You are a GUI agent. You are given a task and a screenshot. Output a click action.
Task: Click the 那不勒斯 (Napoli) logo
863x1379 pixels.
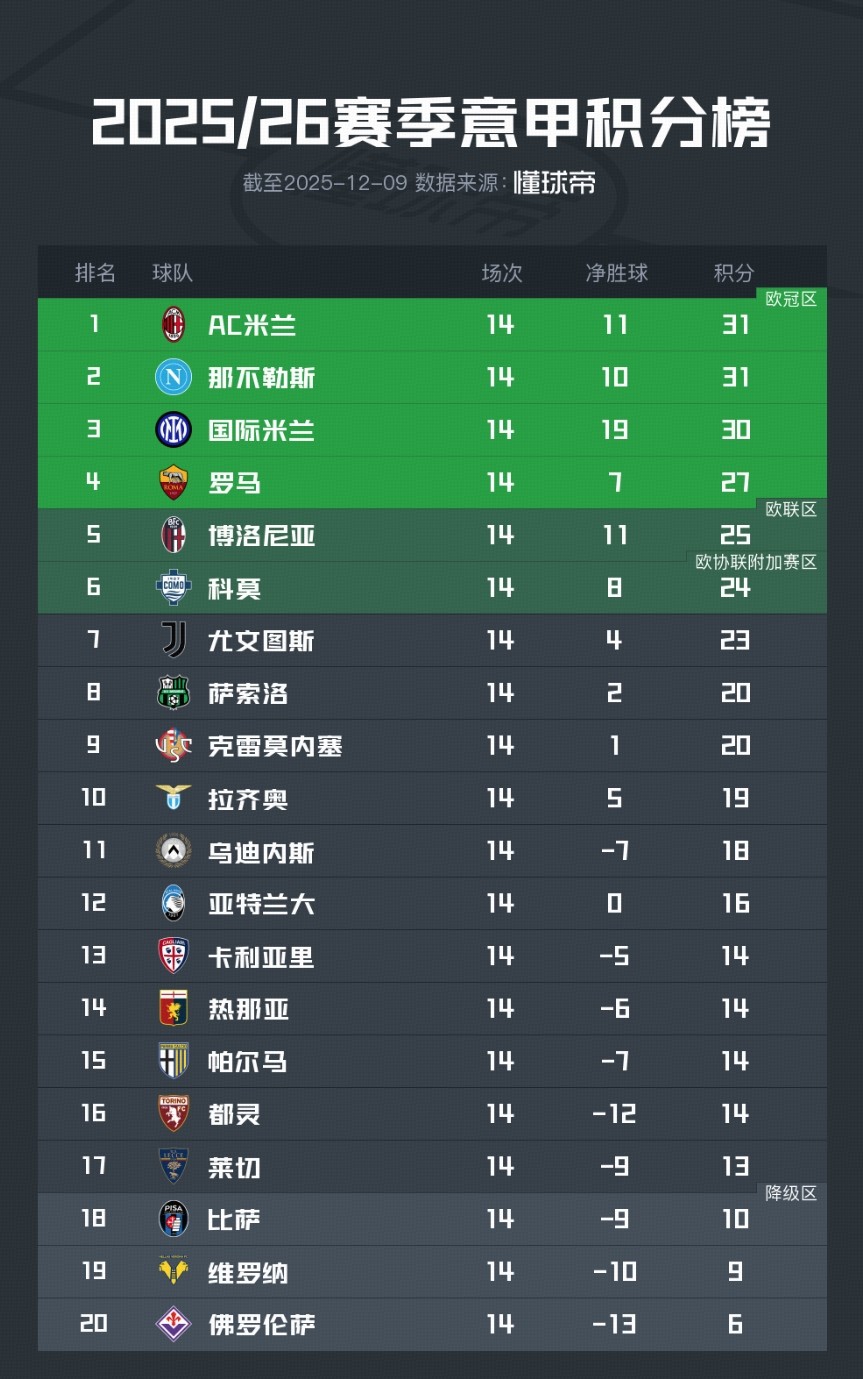[x=173, y=377]
